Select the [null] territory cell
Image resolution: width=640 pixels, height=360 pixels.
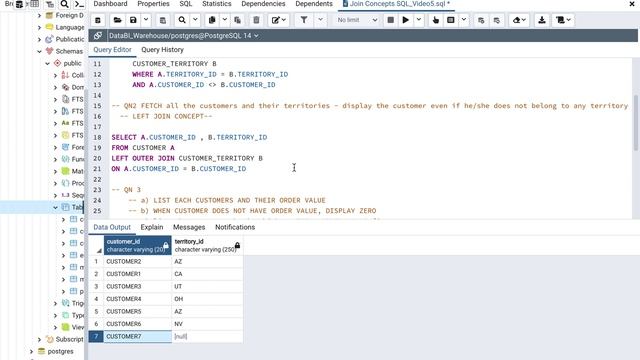(207, 337)
